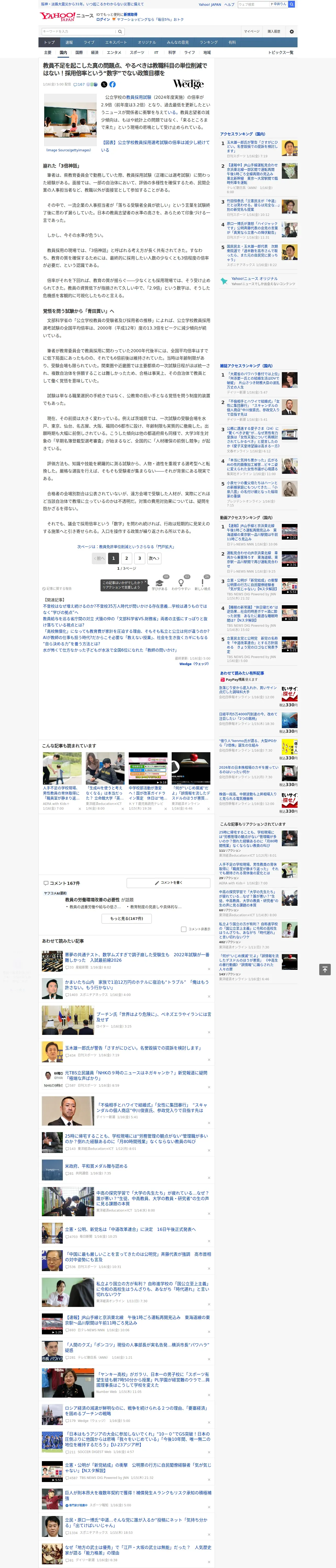Open ranking item 3 竹田恒泰氏
The image size is (336, 1568).
click(253, 205)
